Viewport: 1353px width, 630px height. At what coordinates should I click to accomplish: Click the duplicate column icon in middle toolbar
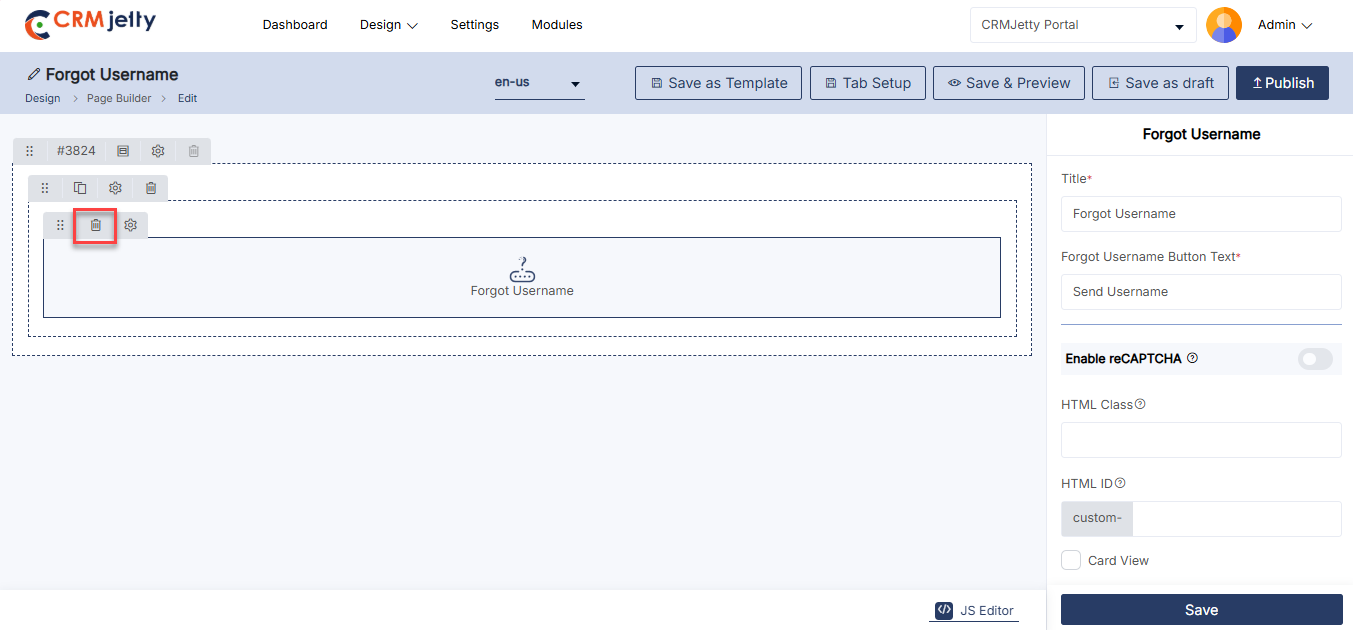80,188
